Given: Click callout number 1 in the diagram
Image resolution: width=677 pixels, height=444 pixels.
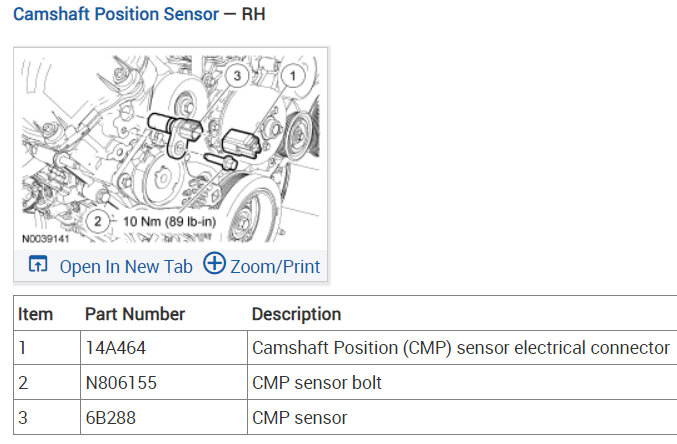Looking at the screenshot, I should click(x=292, y=74).
